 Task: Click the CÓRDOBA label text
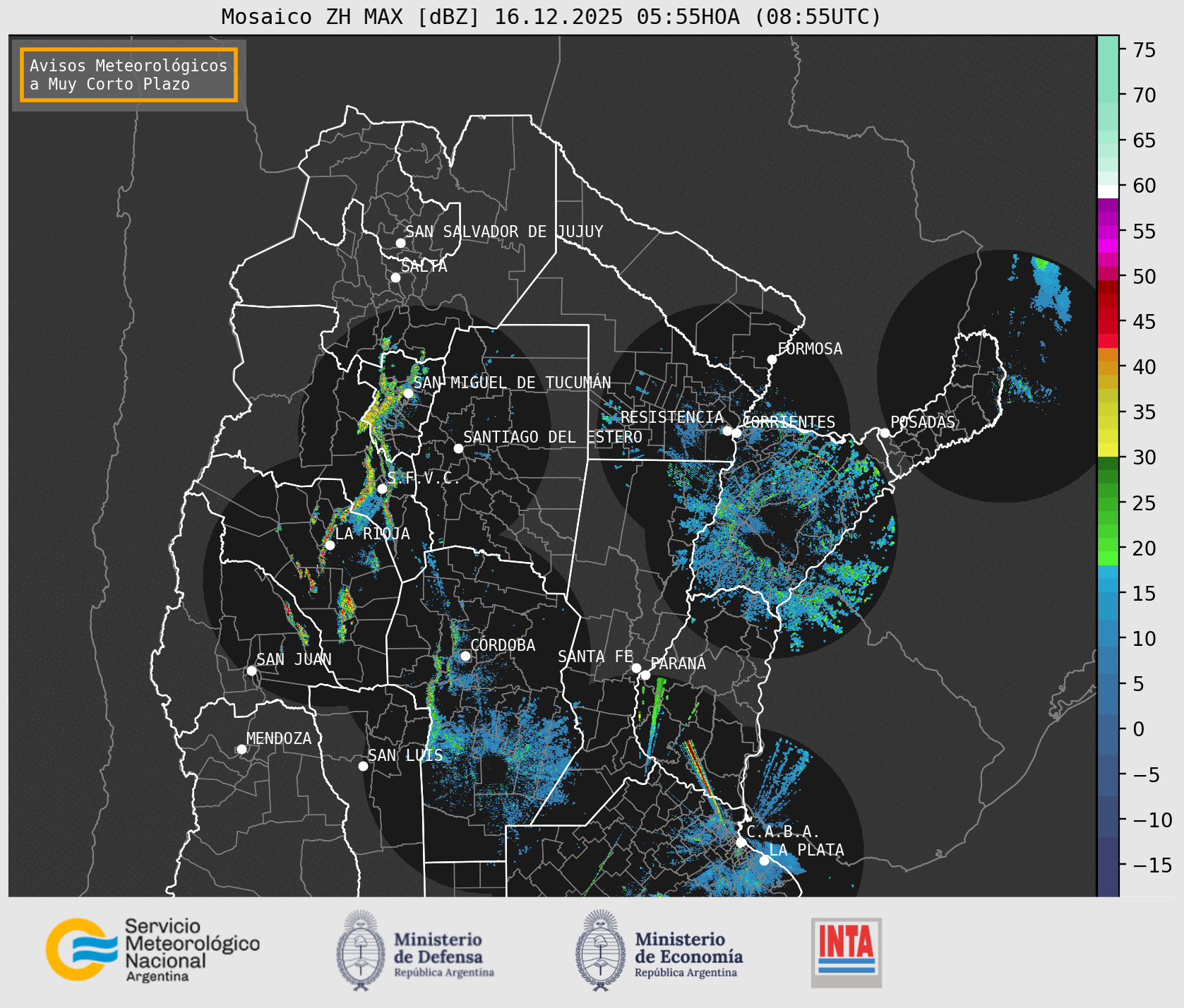click(503, 644)
